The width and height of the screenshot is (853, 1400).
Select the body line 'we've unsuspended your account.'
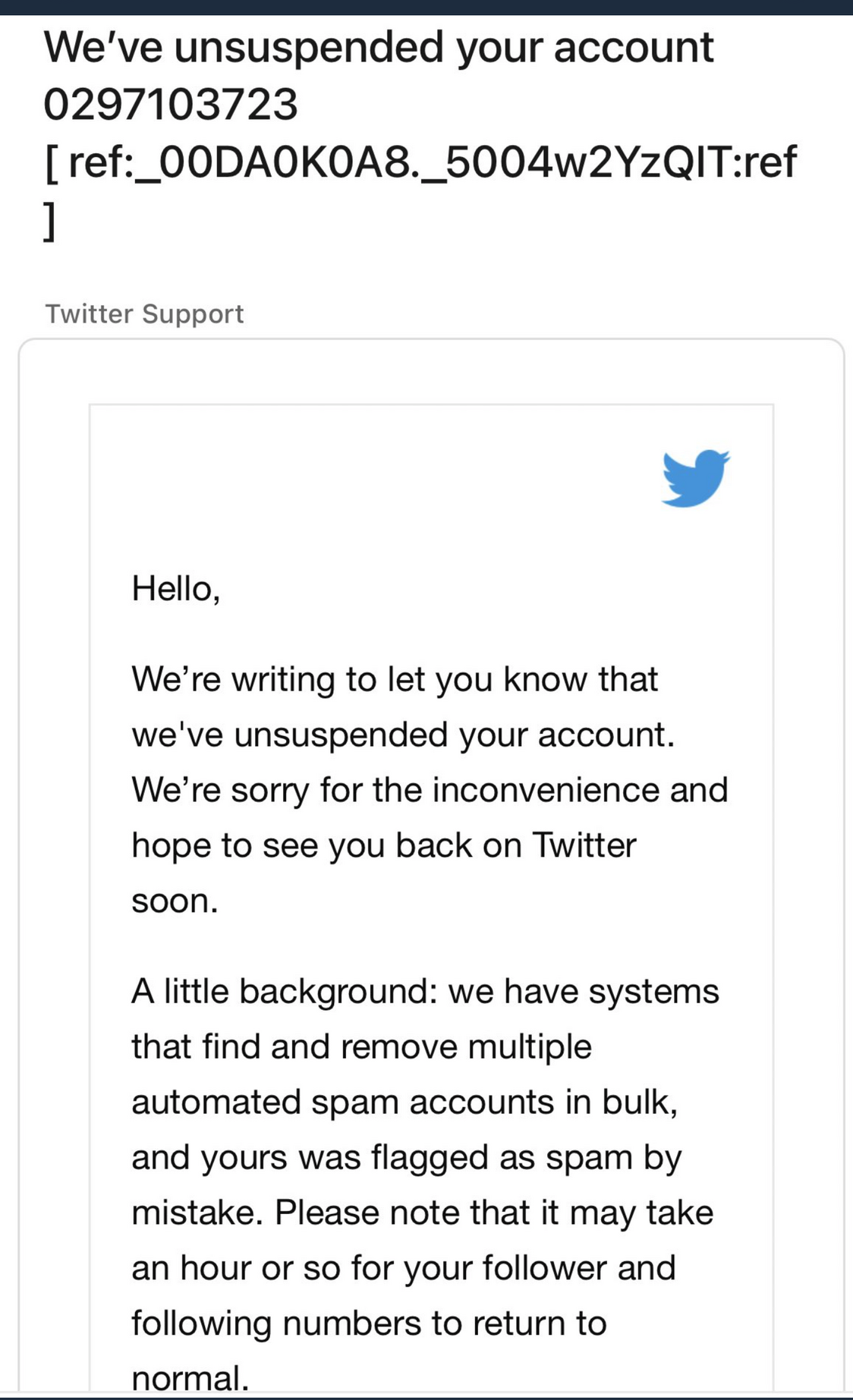[x=403, y=735]
